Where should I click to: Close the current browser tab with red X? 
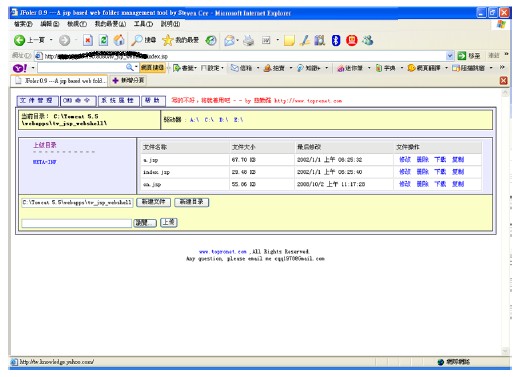point(503,80)
